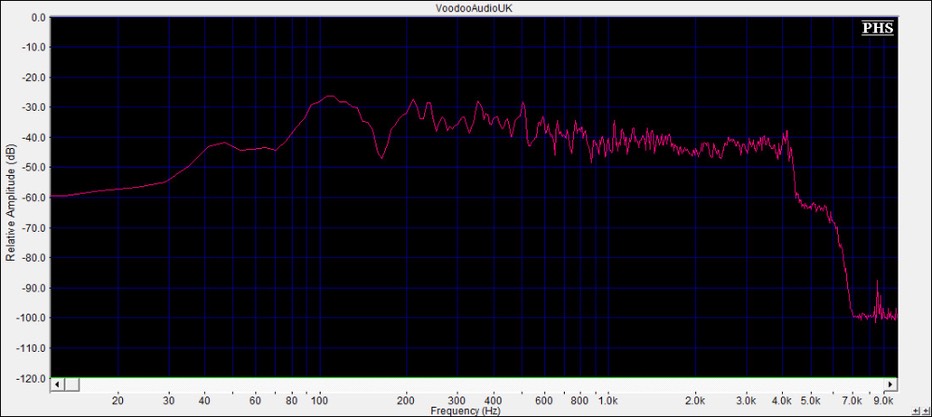932x417 pixels.
Task: Click the left of the two corner zoom icons
Action: point(915,410)
